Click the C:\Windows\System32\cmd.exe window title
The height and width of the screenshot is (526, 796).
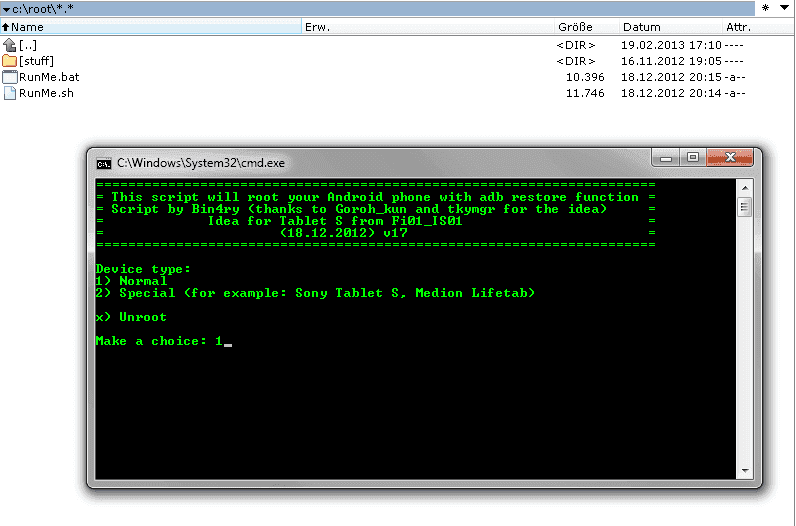point(201,163)
